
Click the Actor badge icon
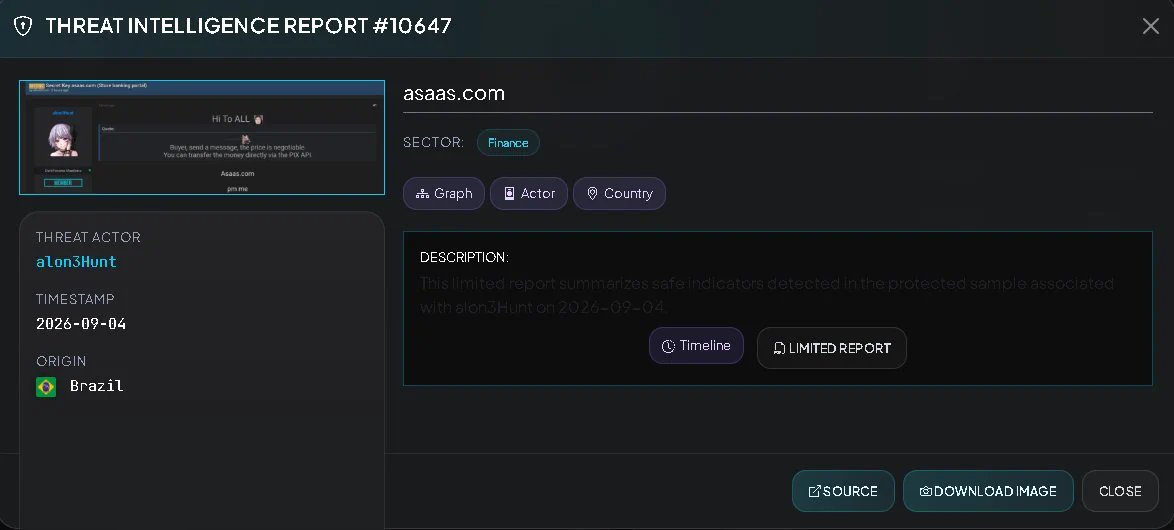[x=509, y=194]
